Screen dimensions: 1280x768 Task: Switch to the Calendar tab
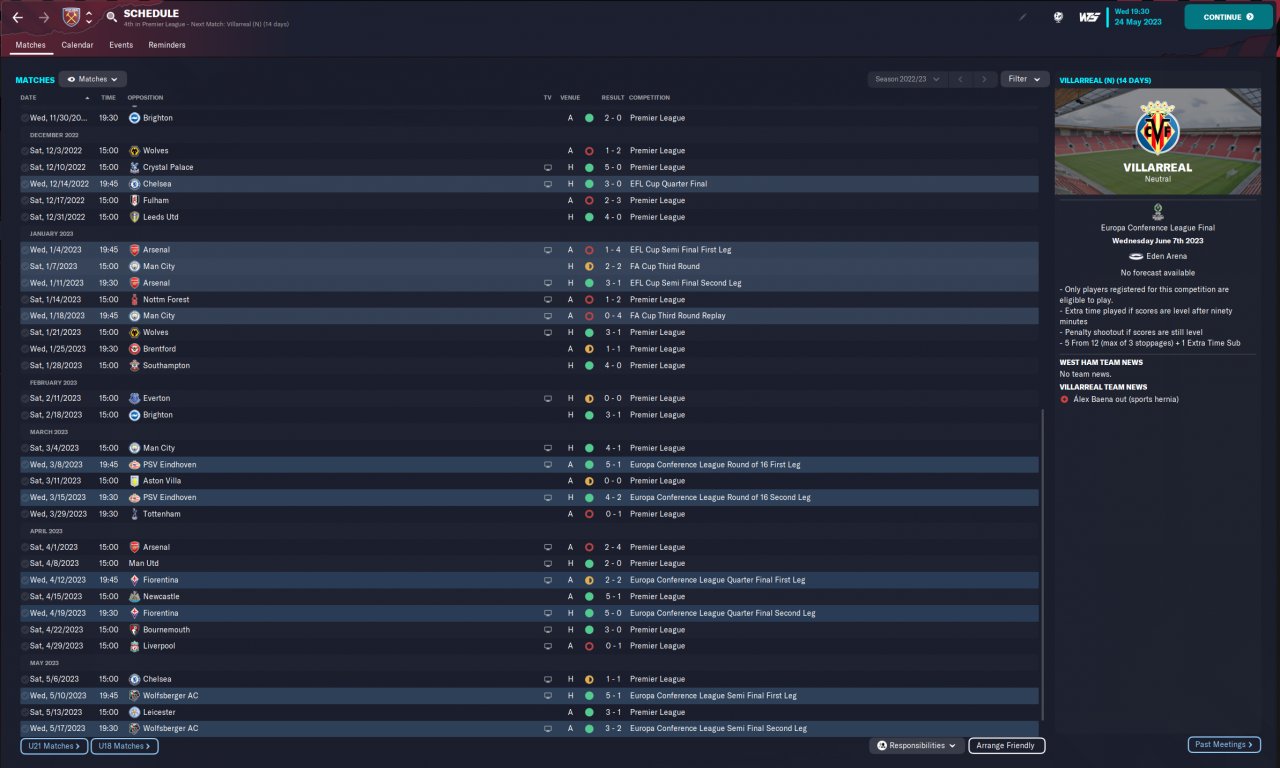[77, 45]
